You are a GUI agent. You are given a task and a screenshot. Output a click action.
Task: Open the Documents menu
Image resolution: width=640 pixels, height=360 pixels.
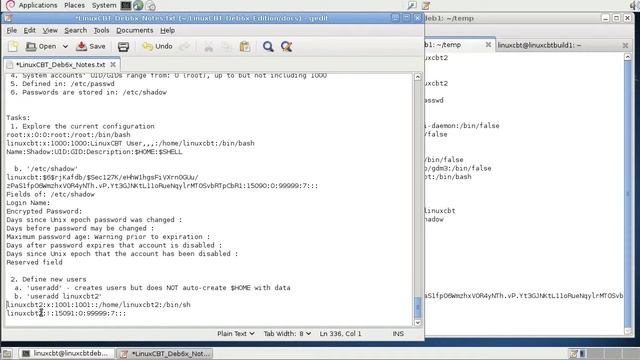[x=135, y=30]
